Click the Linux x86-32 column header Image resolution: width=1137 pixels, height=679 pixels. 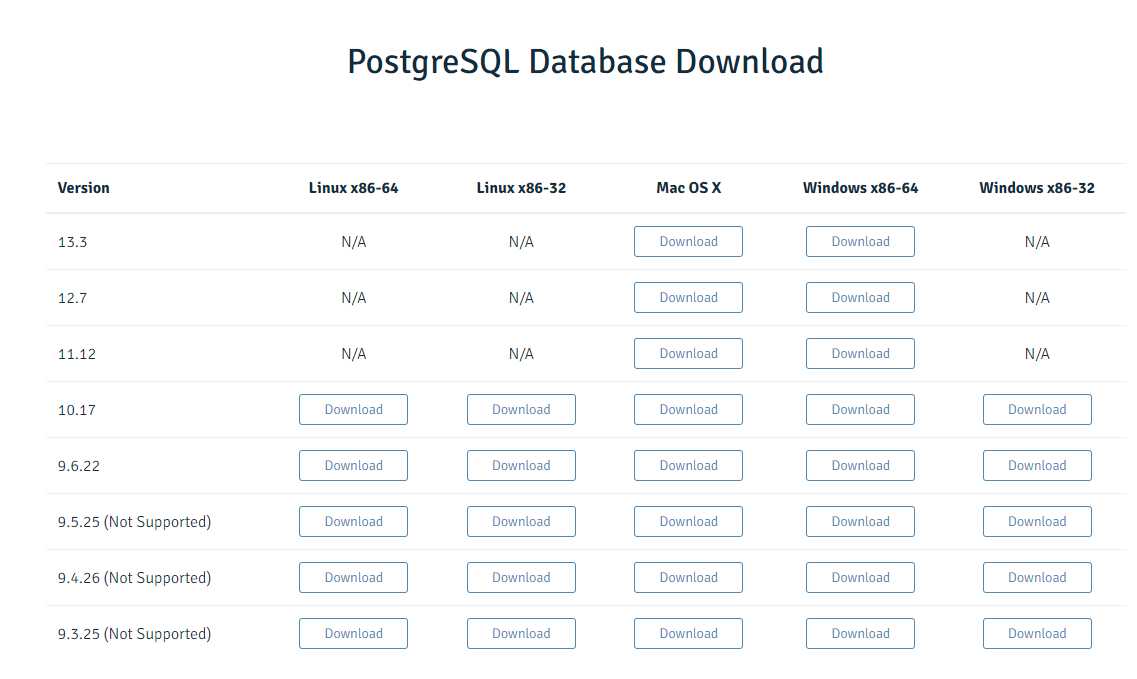pos(521,188)
